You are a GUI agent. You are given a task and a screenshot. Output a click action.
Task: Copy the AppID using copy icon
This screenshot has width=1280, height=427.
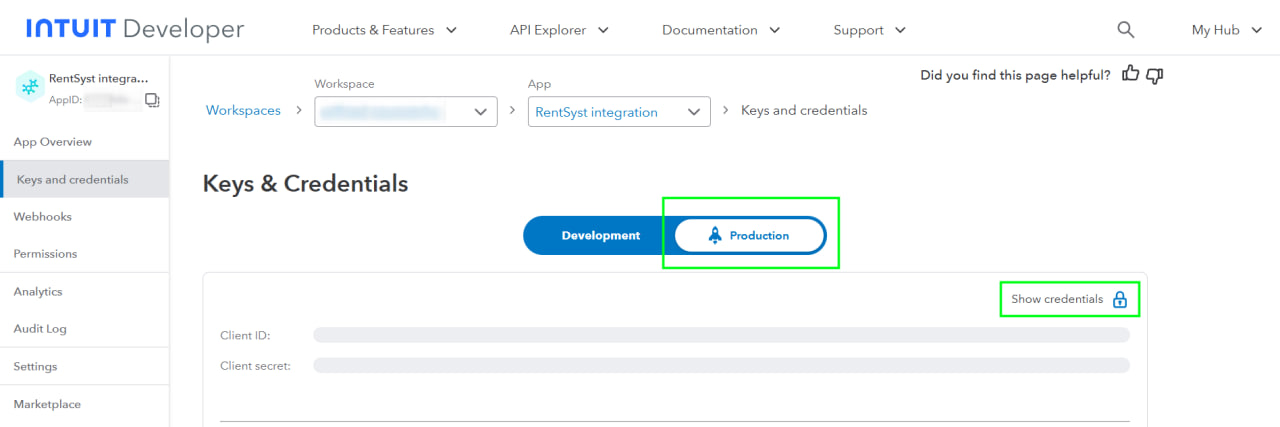(152, 100)
